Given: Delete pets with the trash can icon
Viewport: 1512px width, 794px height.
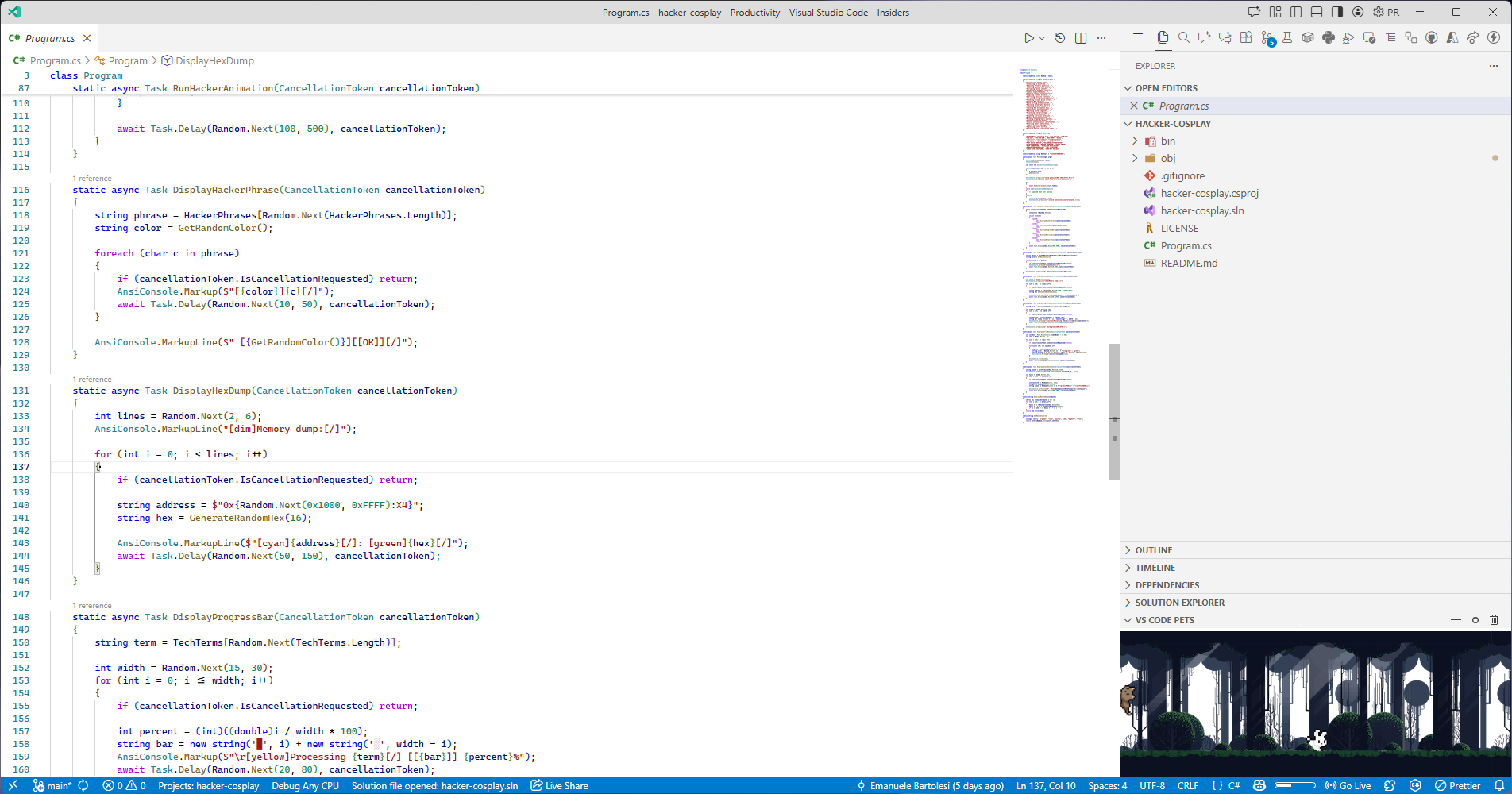Looking at the screenshot, I should pyautogui.click(x=1494, y=620).
